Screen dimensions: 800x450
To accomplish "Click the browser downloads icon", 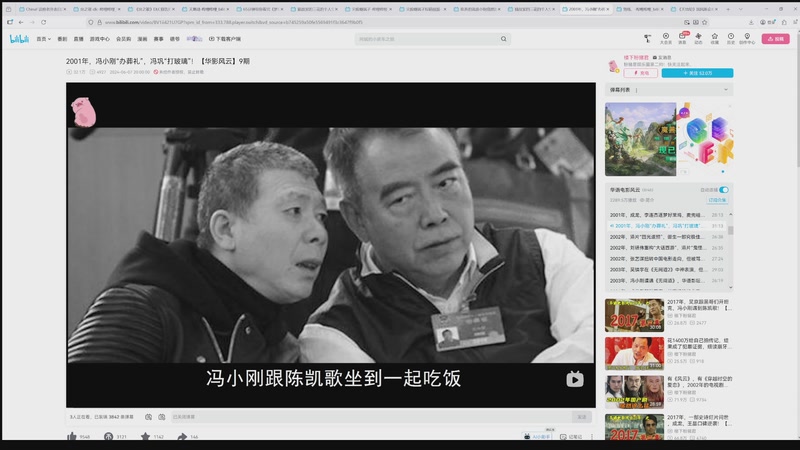I will [751, 22].
